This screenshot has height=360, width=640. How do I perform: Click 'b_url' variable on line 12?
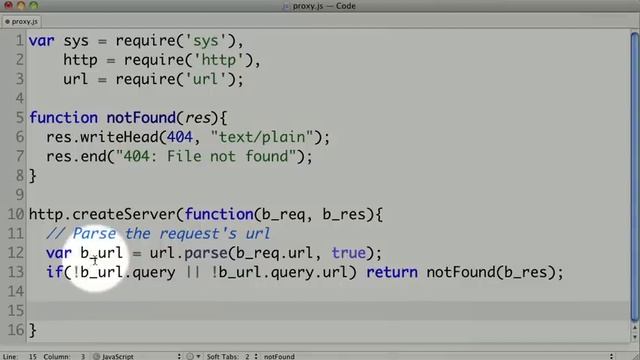point(102,253)
